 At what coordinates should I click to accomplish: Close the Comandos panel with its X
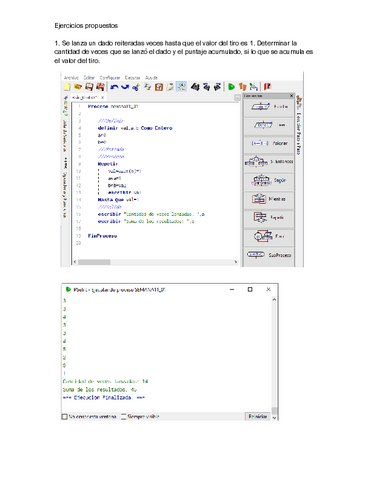point(292,96)
